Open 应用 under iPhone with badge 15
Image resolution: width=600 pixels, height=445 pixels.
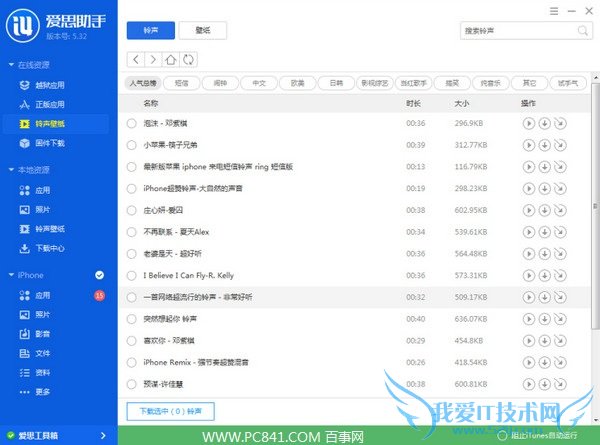pos(35,295)
